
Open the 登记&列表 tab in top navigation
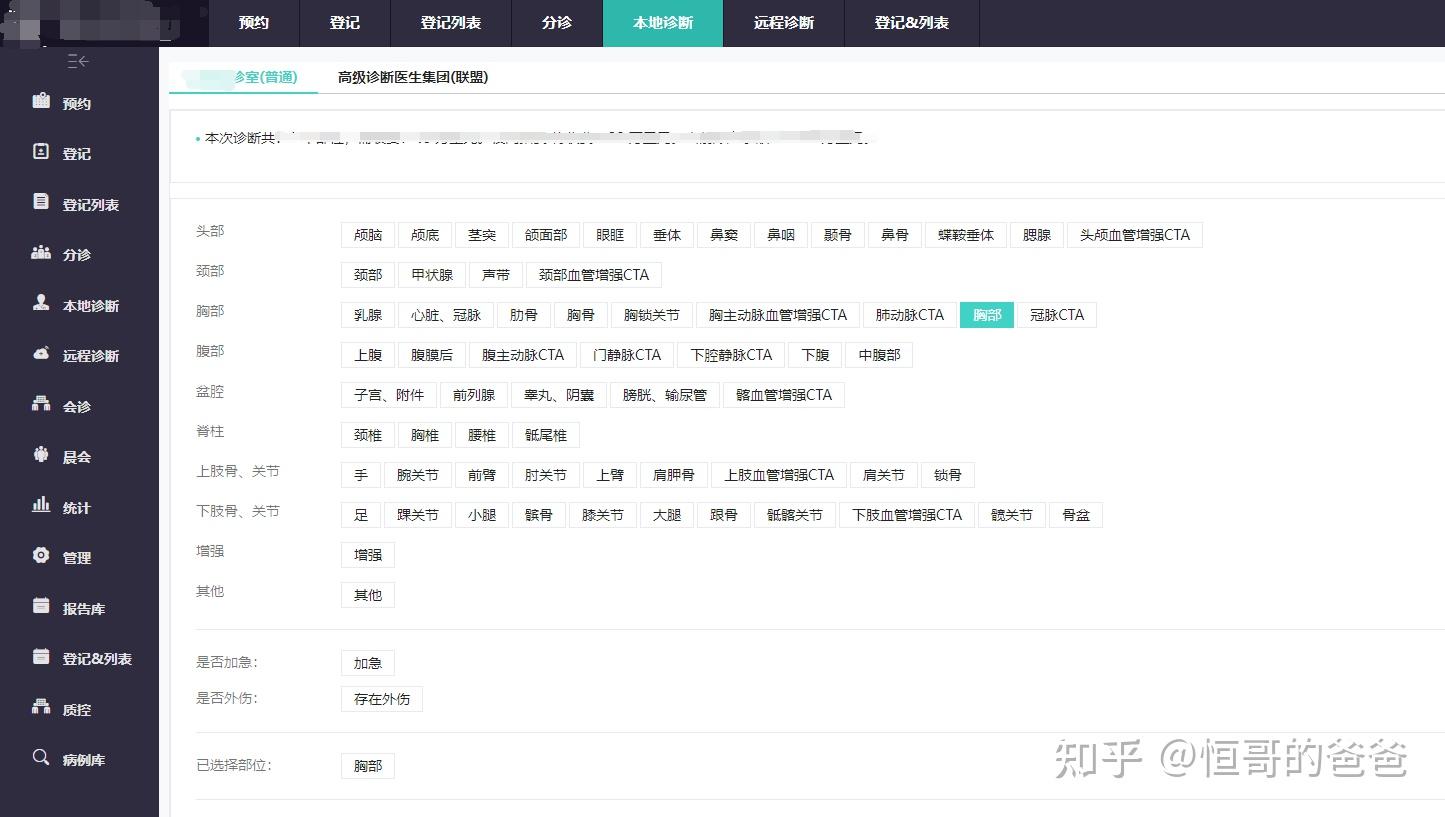pos(912,23)
